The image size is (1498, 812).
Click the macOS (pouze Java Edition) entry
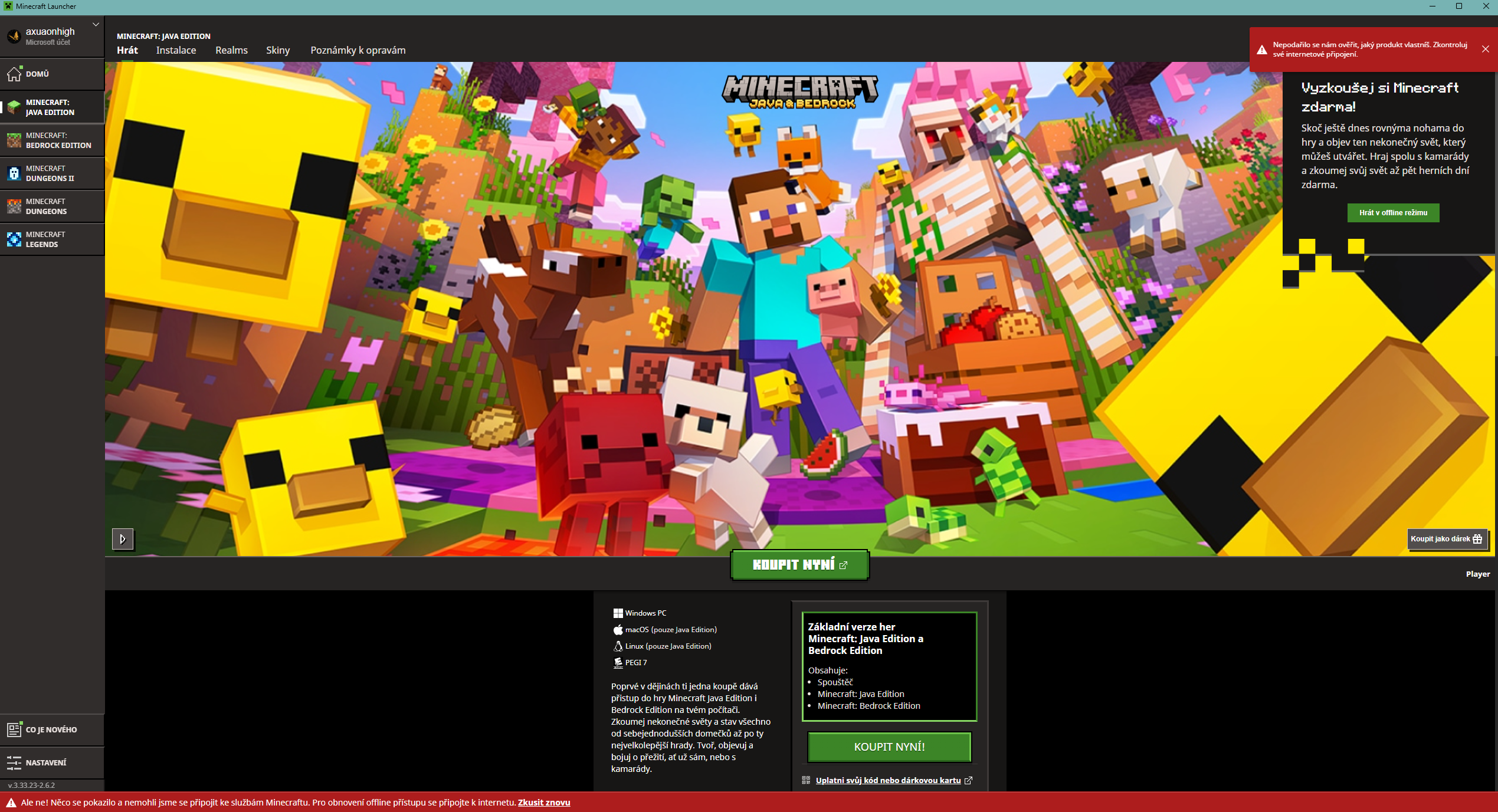[665, 630]
